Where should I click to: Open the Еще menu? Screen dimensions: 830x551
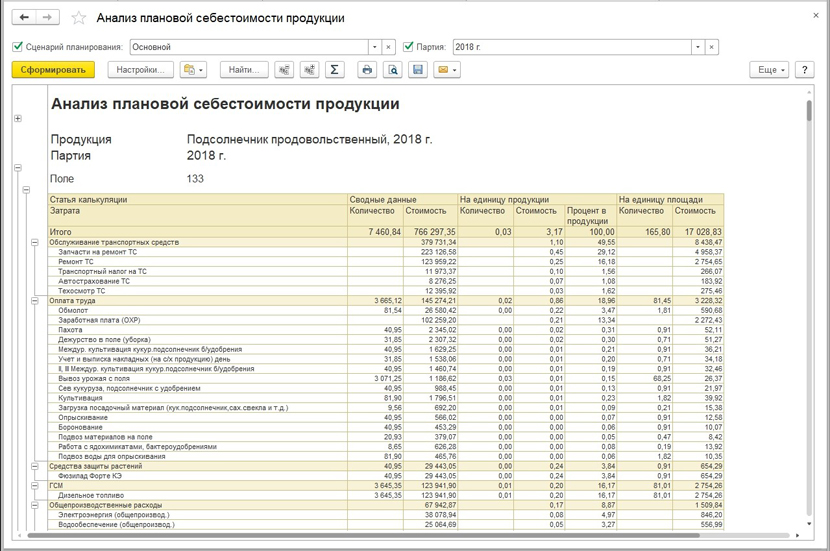pos(769,70)
